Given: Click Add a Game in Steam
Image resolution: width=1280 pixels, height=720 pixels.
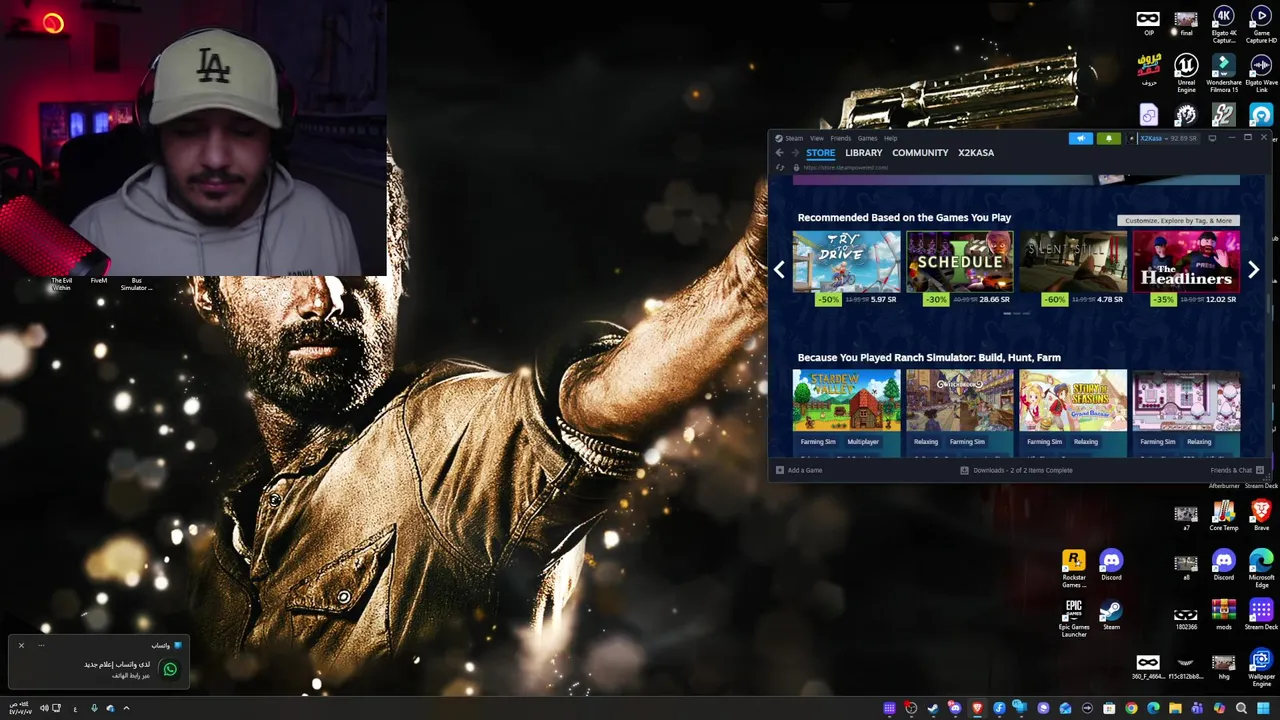Looking at the screenshot, I should tap(799, 470).
